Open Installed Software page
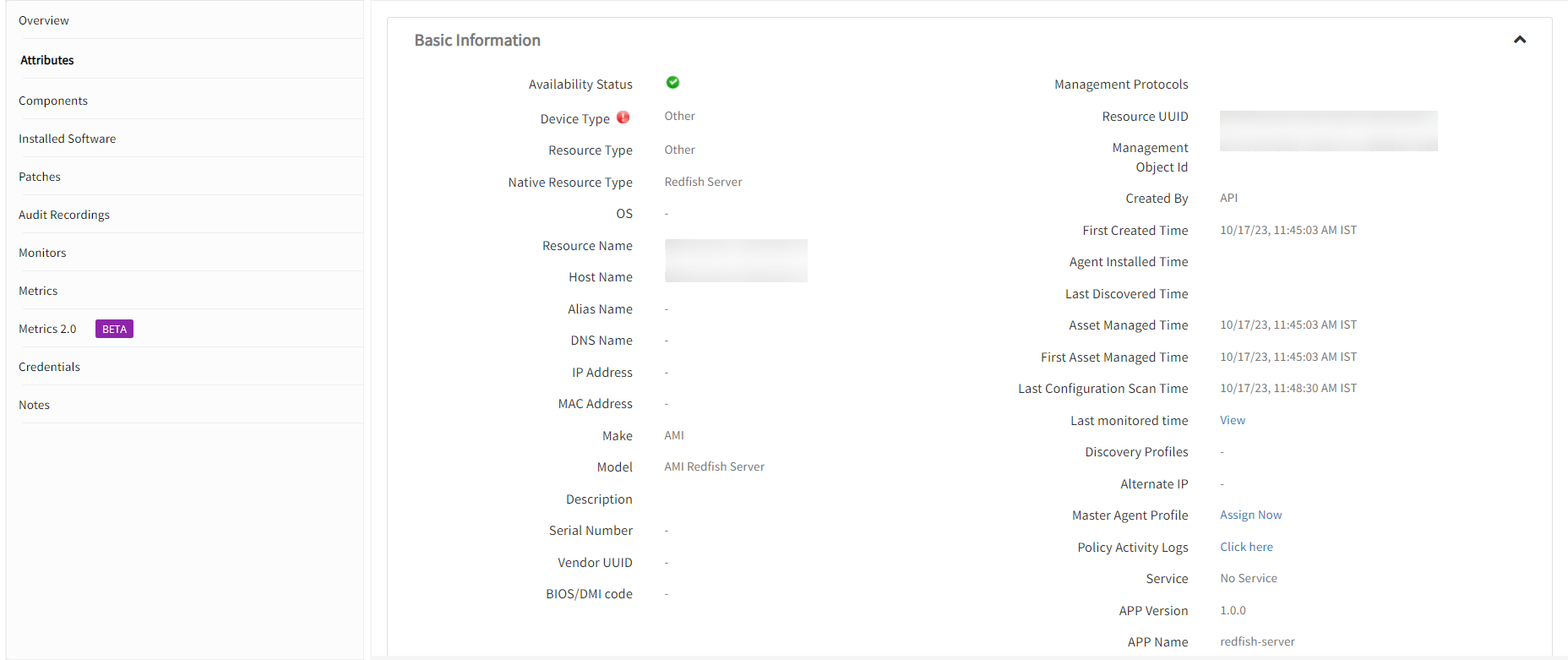Screen dimensions: 1568x660 [68, 139]
